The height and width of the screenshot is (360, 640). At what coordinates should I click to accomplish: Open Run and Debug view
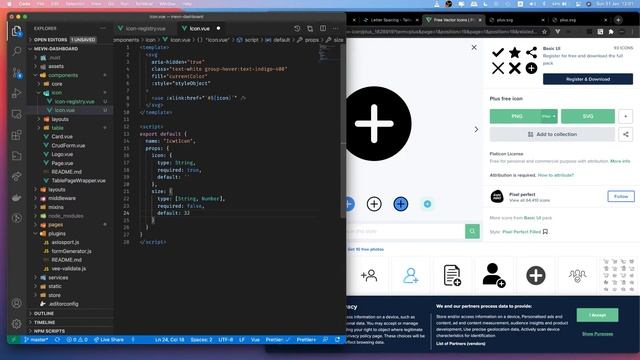click(16, 93)
